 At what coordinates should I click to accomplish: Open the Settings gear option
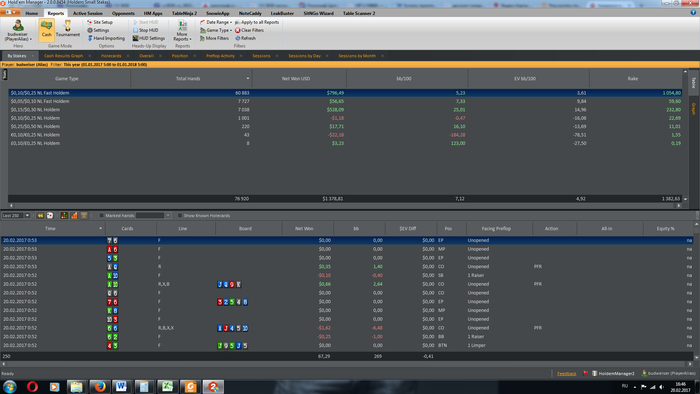point(98,30)
